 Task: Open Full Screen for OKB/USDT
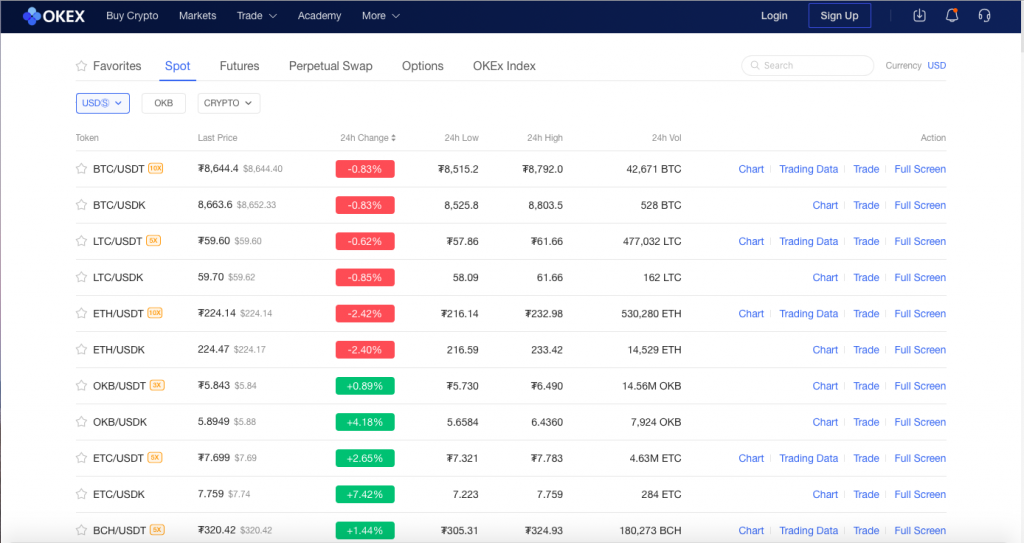tap(920, 386)
